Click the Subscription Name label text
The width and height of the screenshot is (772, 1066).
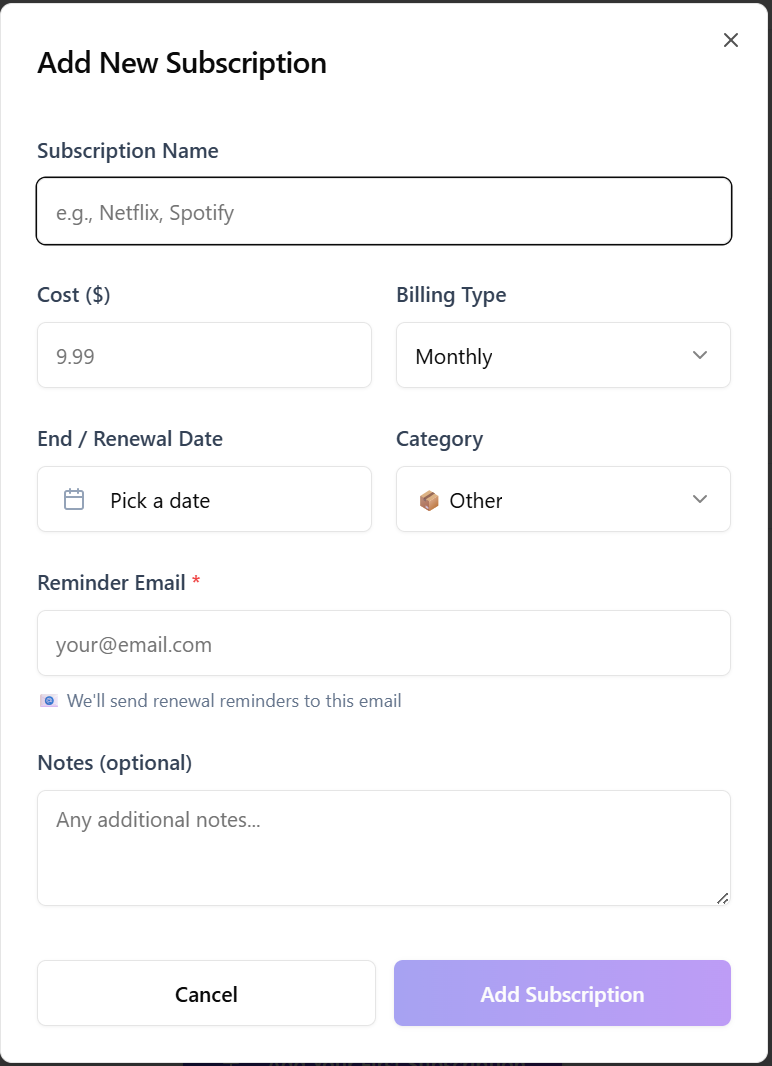[x=128, y=150]
